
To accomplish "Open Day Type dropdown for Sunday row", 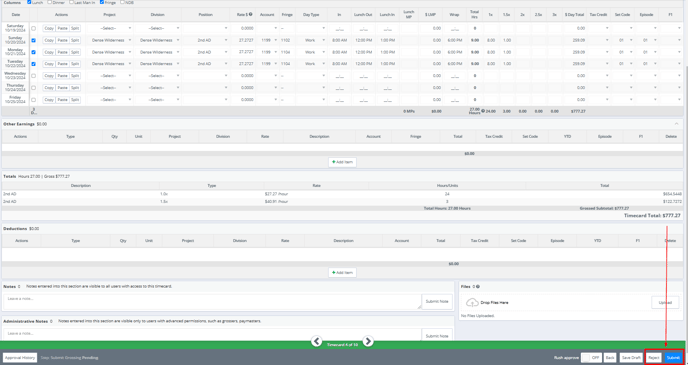I will pos(312,40).
